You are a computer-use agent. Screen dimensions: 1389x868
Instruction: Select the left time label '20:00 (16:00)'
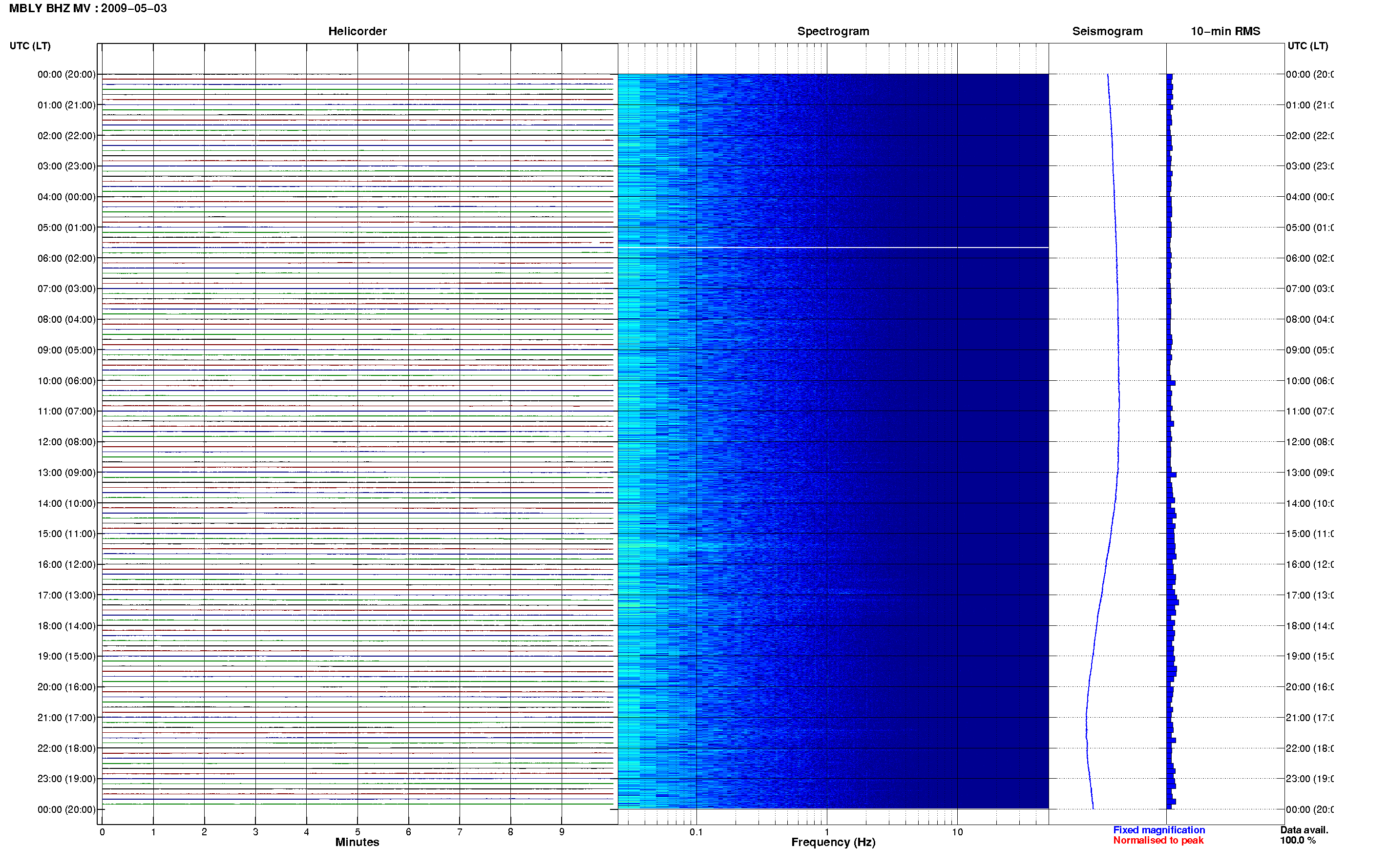point(66,687)
